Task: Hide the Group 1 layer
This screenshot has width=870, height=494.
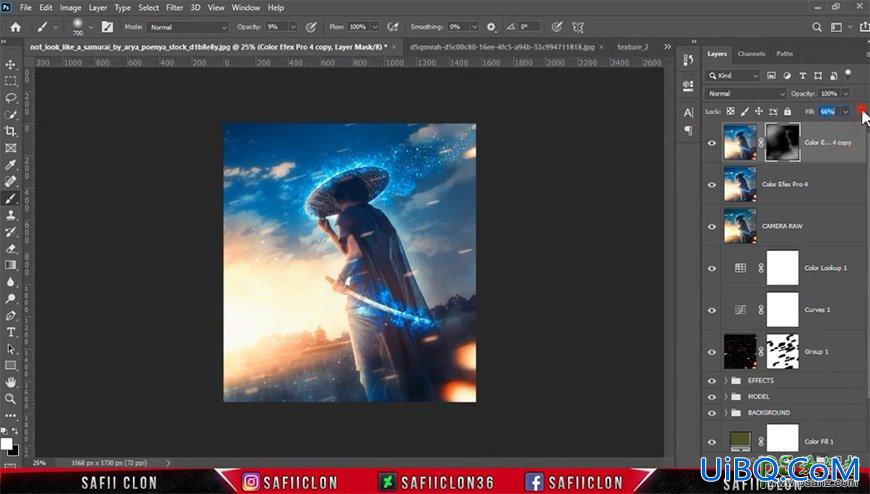Action: pyautogui.click(x=712, y=352)
